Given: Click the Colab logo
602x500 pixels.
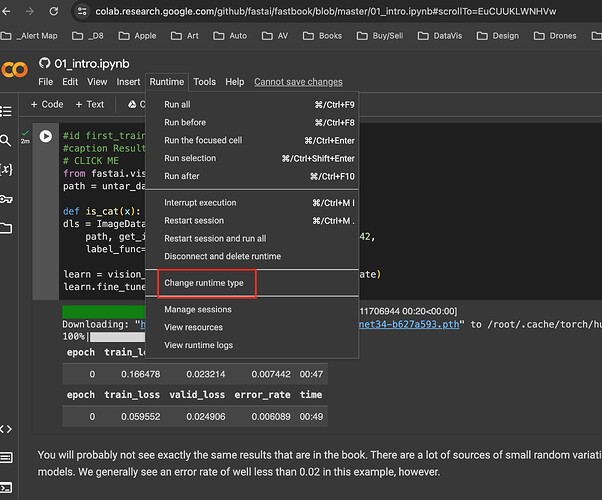Looking at the screenshot, I should (x=14, y=69).
